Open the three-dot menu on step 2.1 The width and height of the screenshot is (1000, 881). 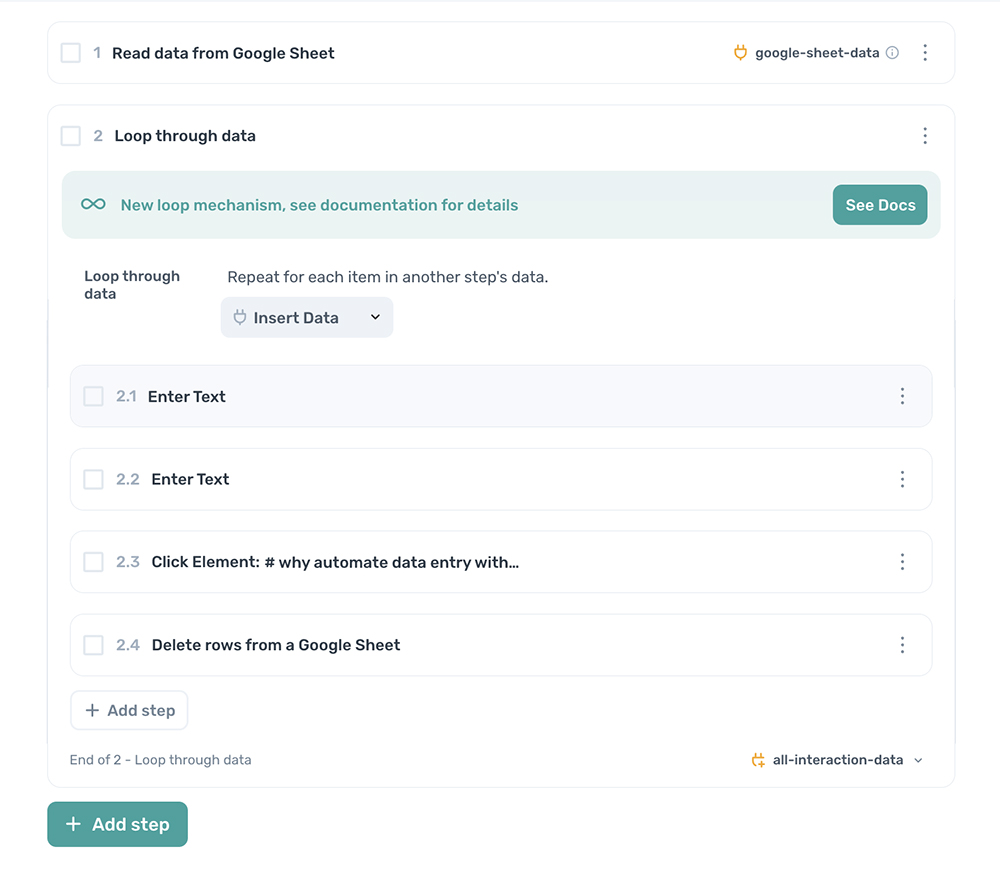tap(902, 396)
